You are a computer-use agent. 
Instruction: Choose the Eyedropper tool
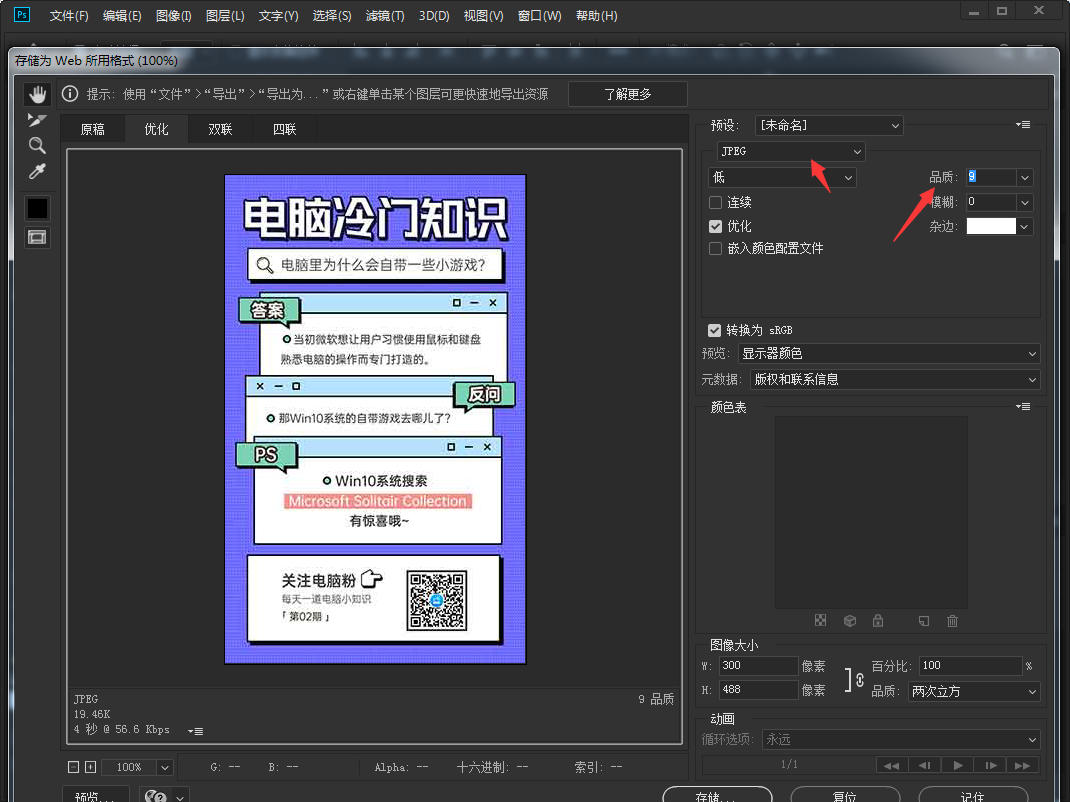(x=37, y=172)
